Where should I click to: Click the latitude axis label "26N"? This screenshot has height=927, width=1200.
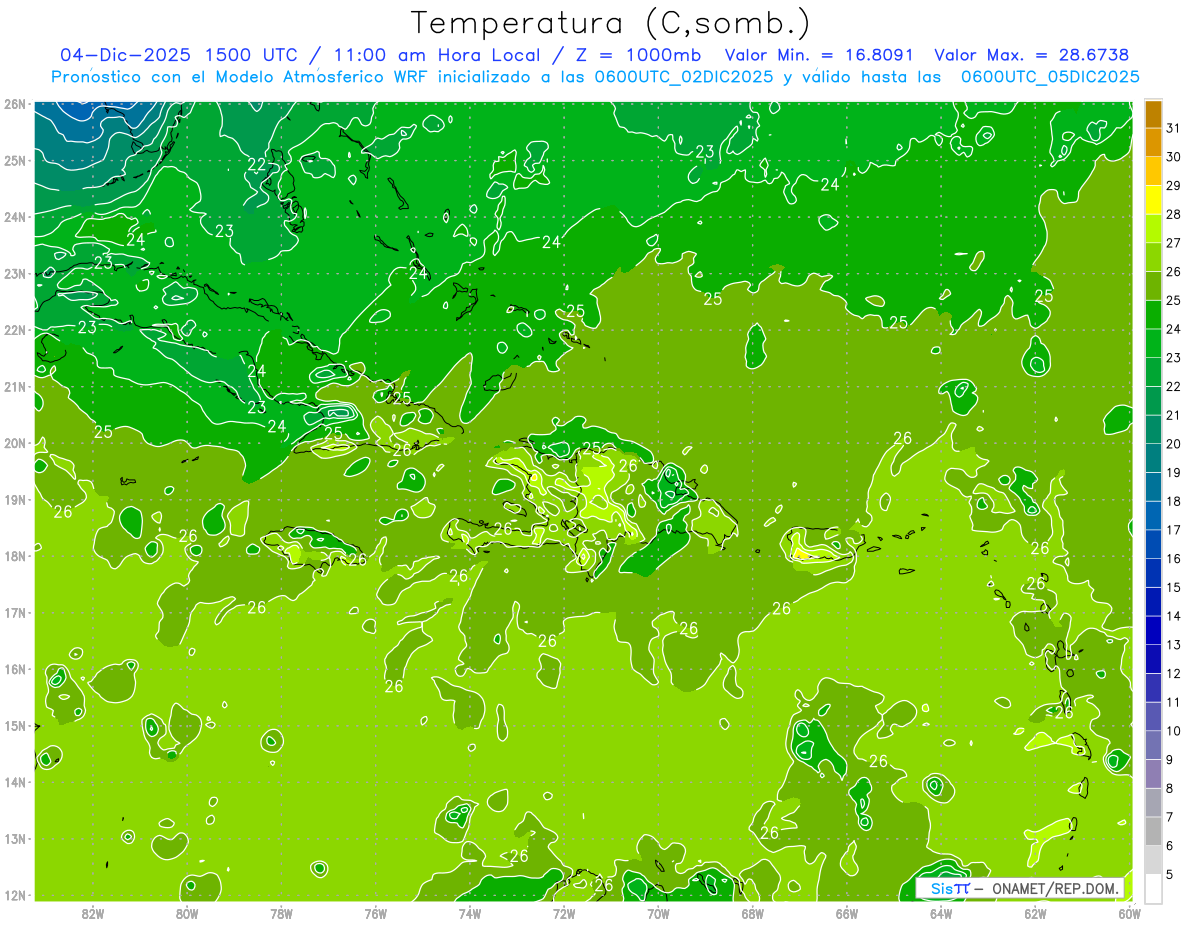15,104
